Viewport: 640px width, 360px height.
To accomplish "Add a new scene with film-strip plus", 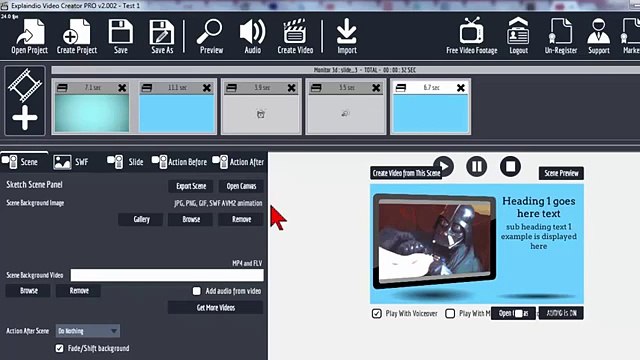I will [25, 100].
